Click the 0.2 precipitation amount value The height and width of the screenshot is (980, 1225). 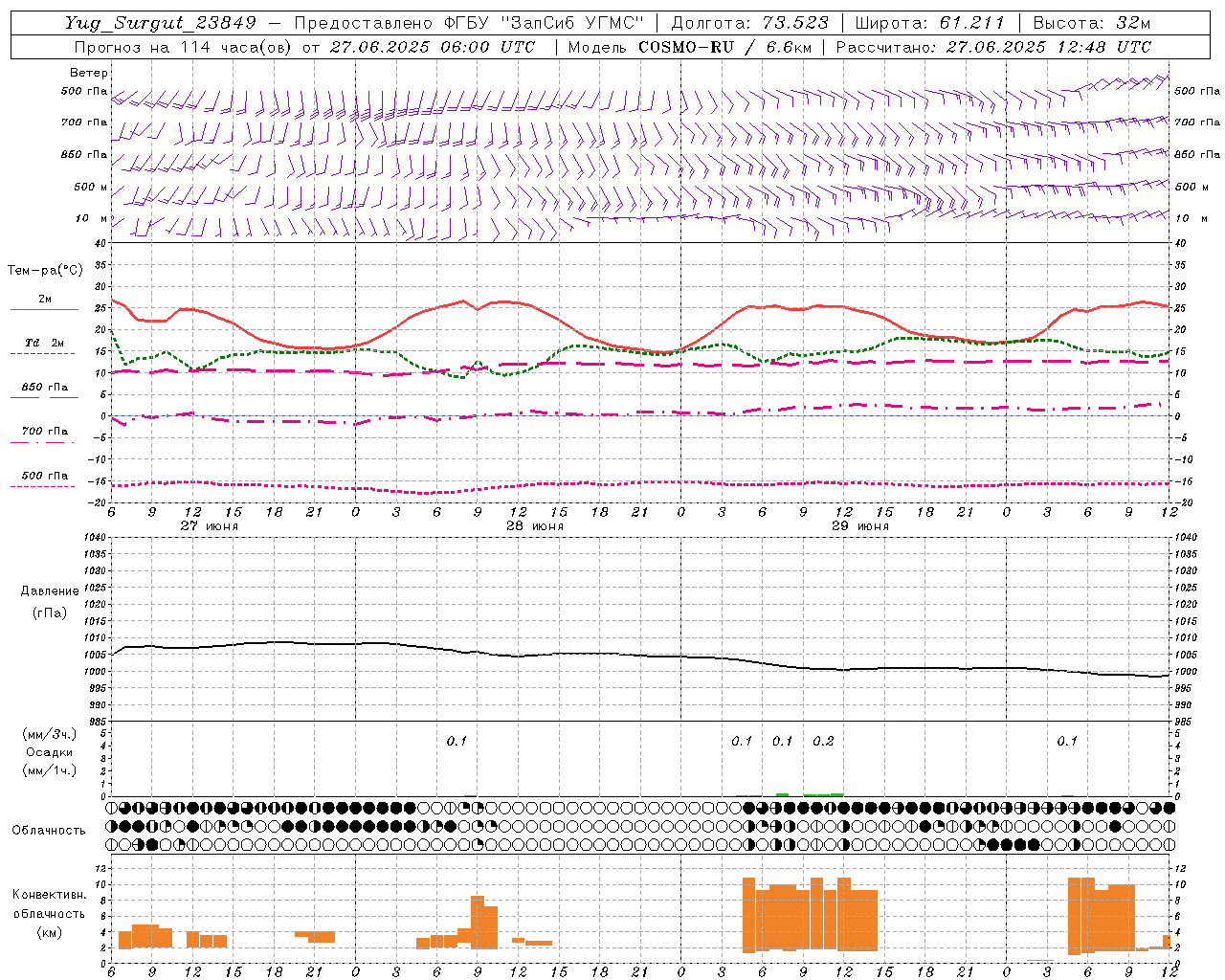823,741
